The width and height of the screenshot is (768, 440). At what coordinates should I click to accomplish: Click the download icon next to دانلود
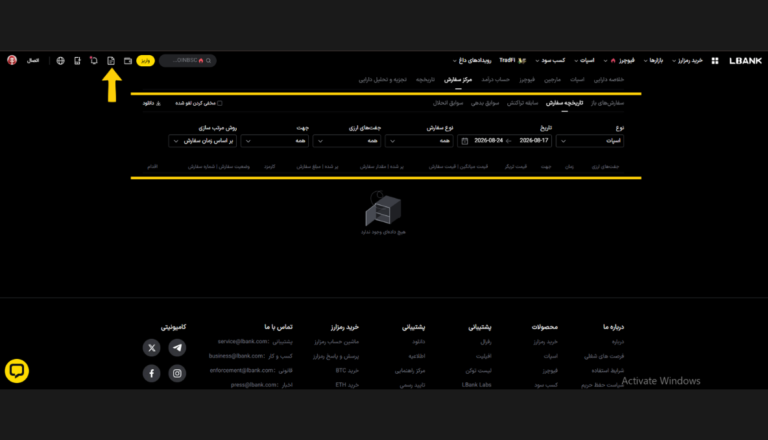(x=158, y=103)
